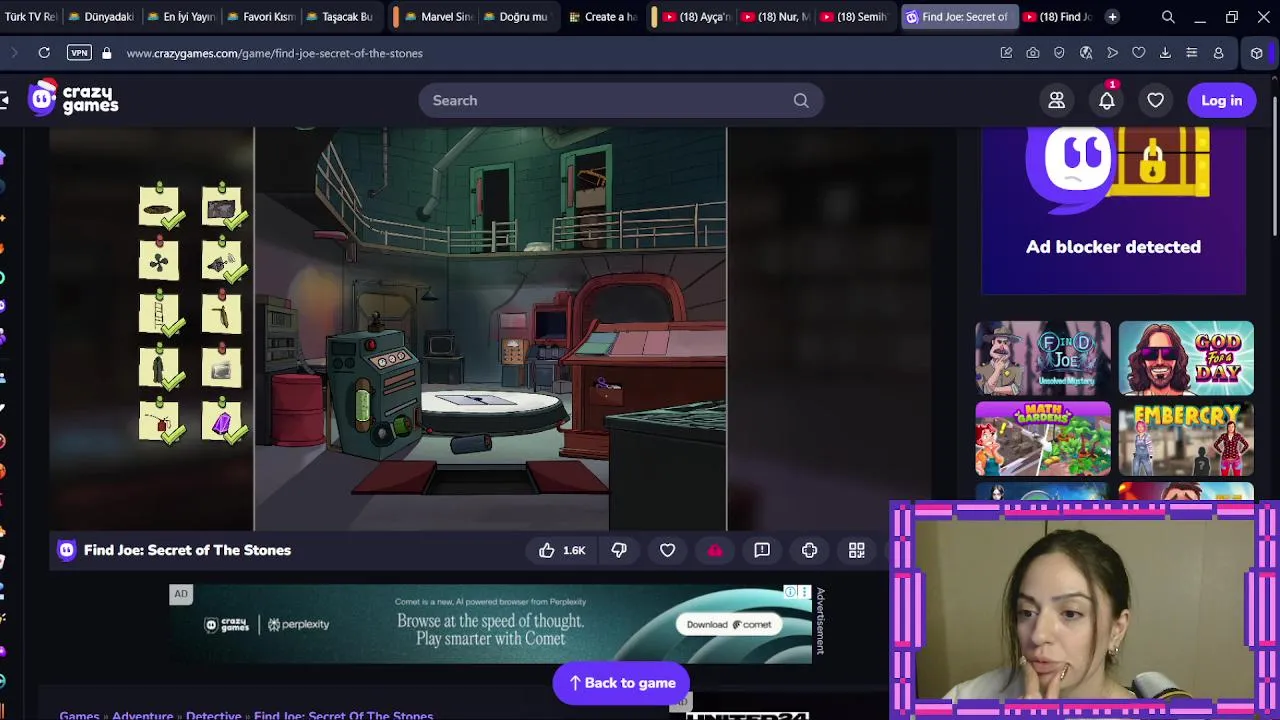Click the game title Find Joe: Secret of The Stones
The height and width of the screenshot is (720, 1280).
pyautogui.click(x=187, y=550)
